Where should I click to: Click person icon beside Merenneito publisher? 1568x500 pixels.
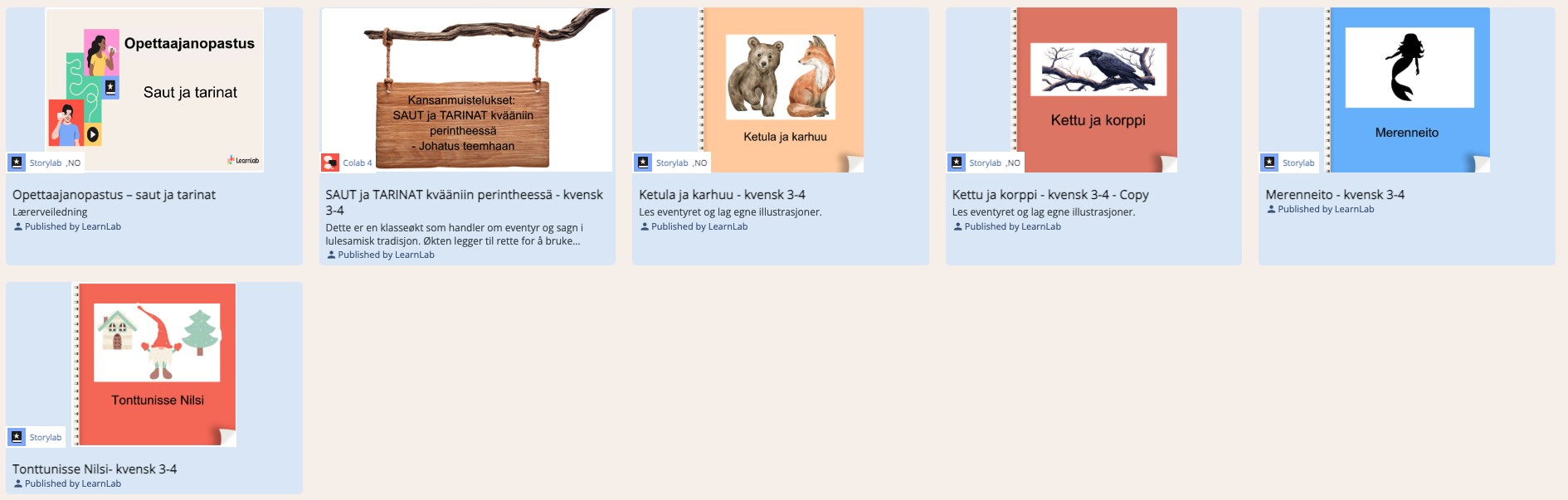pyautogui.click(x=1271, y=209)
